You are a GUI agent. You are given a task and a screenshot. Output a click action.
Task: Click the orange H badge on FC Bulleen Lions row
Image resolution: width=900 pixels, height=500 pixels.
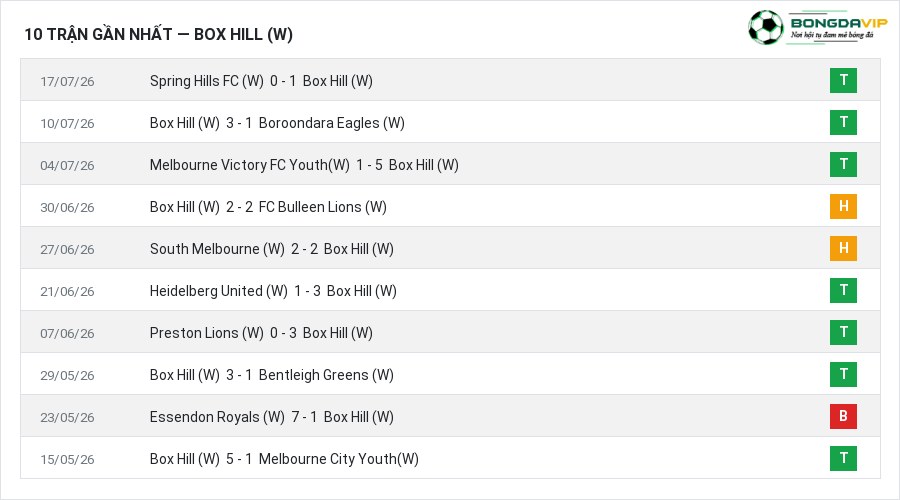[843, 206]
